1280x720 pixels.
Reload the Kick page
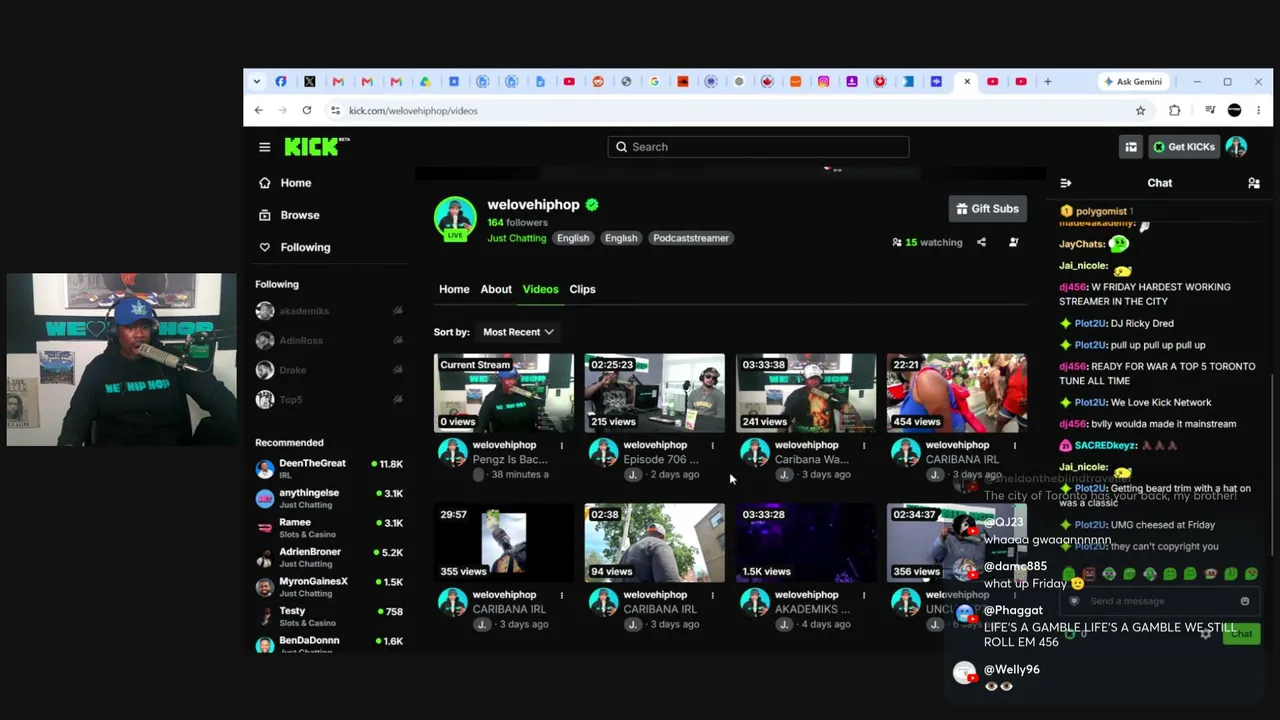307,110
